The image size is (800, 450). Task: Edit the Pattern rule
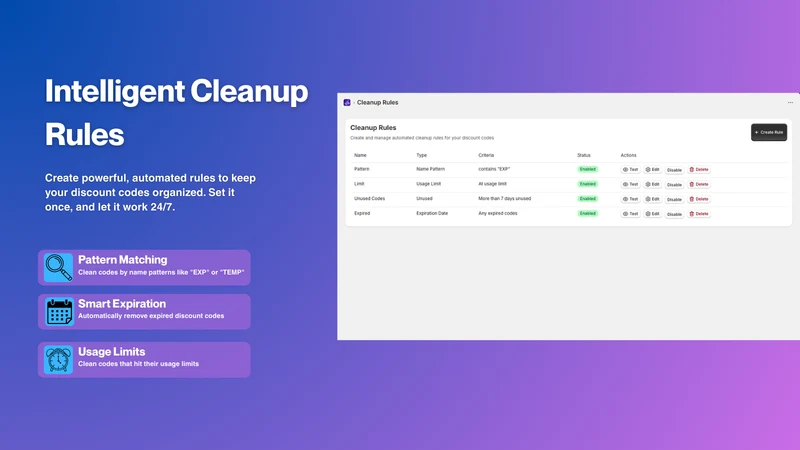coord(653,169)
